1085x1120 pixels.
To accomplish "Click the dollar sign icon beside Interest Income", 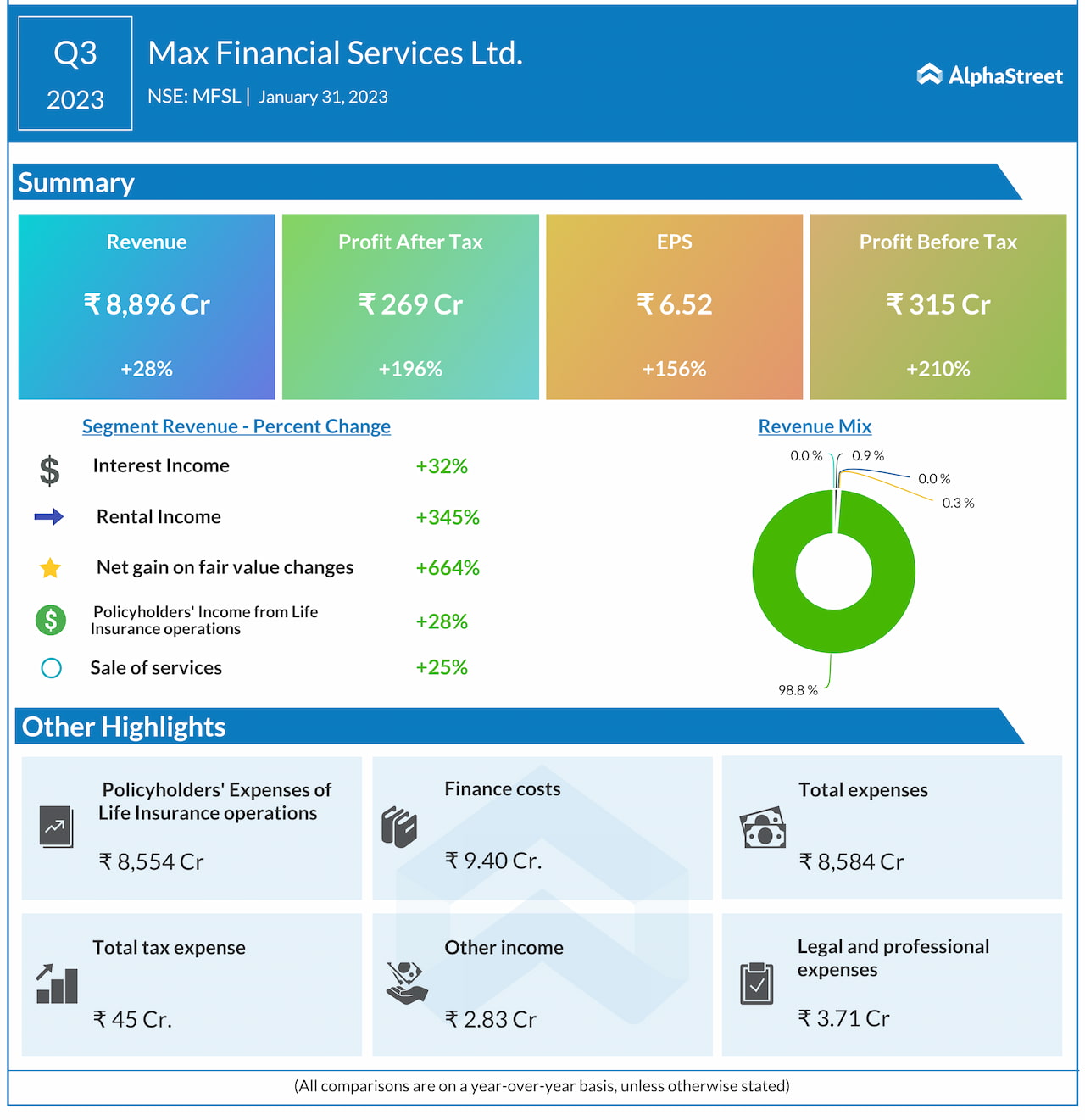I will click(x=50, y=470).
